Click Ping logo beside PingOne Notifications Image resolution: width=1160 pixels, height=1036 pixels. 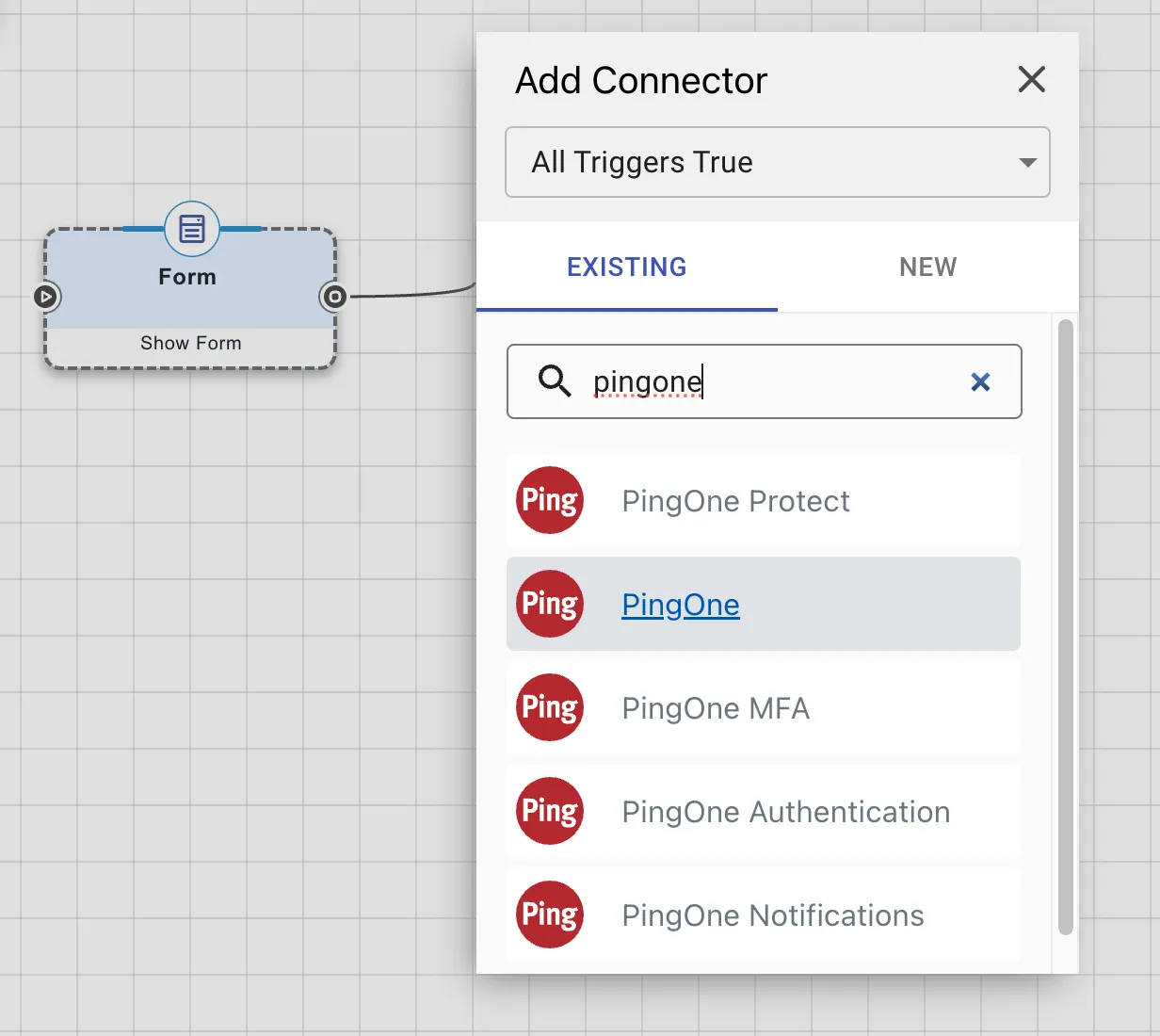tap(550, 915)
